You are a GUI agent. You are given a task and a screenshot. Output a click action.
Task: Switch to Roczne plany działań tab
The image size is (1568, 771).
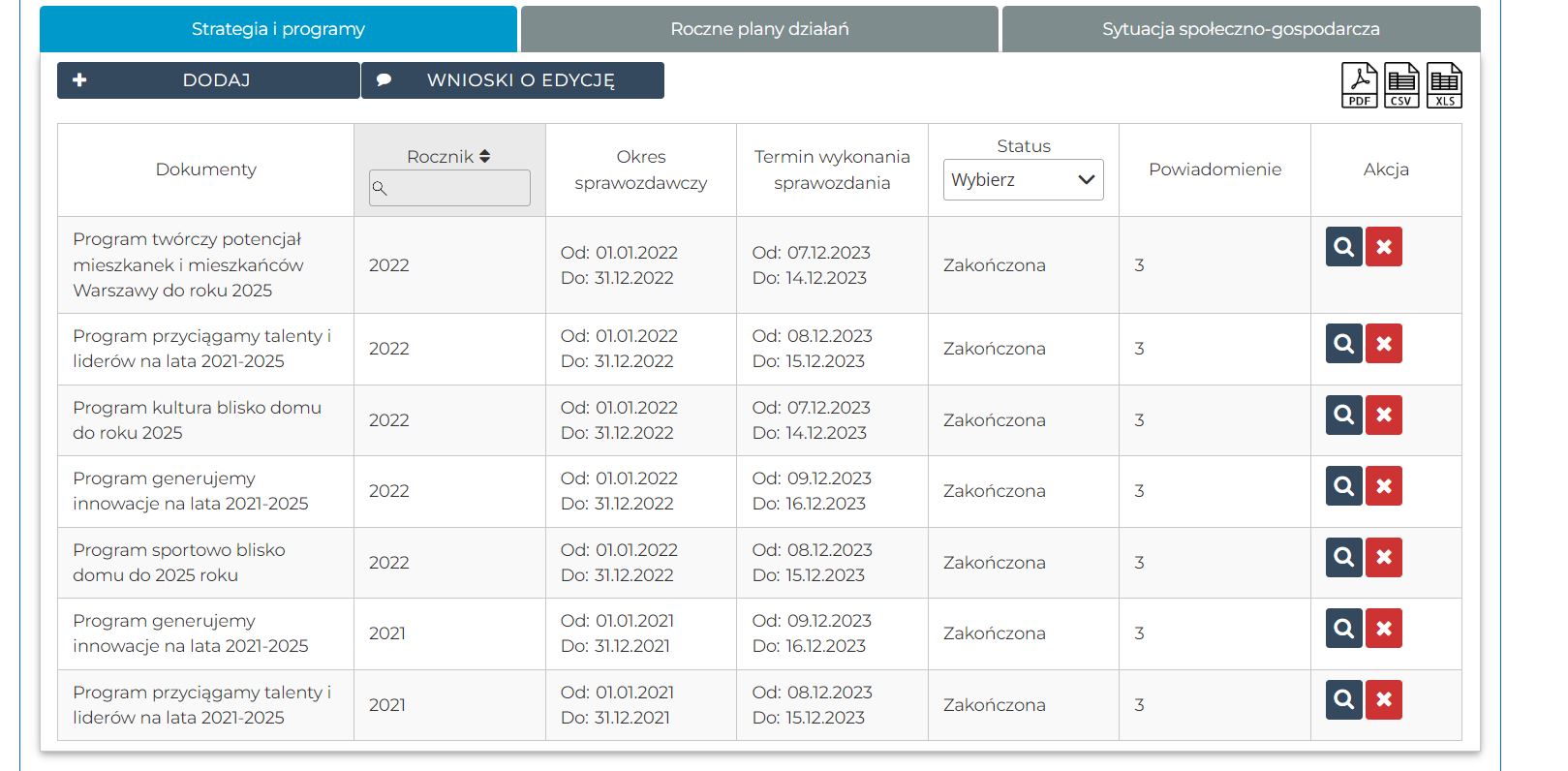(759, 29)
